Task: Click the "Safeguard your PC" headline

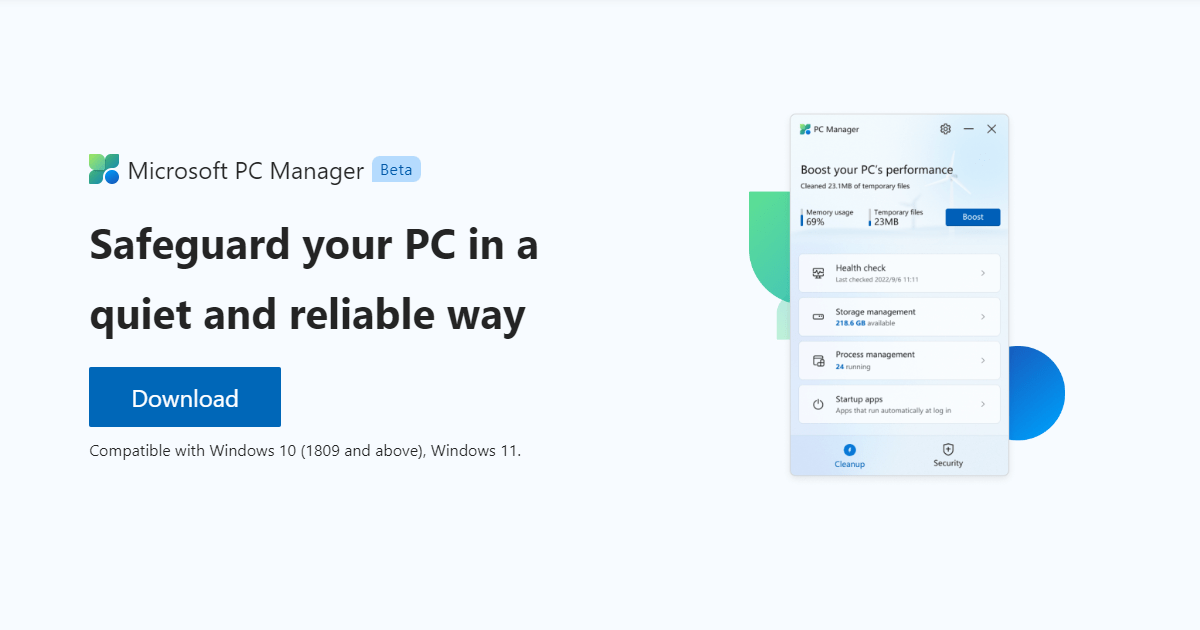Action: (x=314, y=280)
